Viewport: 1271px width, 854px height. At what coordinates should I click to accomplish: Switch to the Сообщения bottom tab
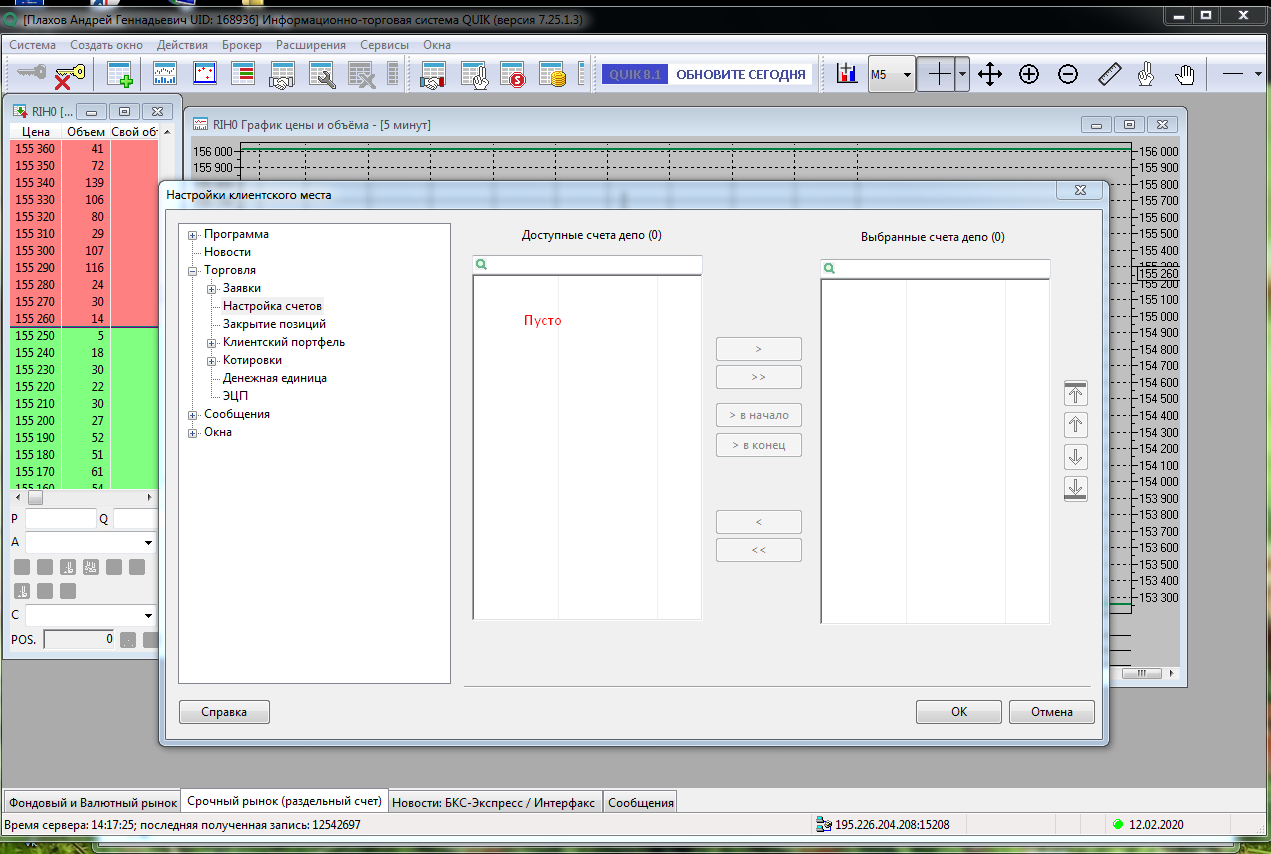641,802
